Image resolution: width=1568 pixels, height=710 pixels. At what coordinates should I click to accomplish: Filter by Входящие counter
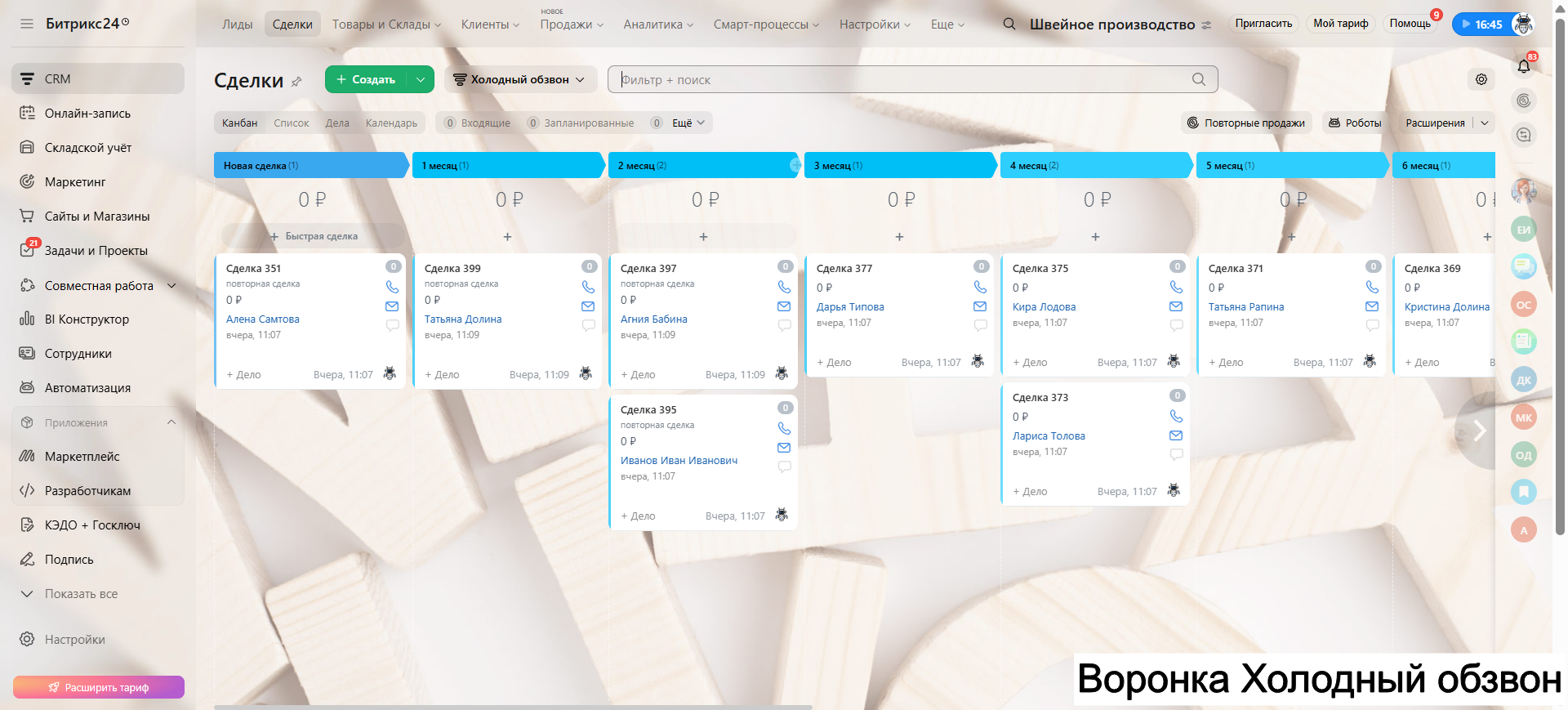click(x=477, y=123)
